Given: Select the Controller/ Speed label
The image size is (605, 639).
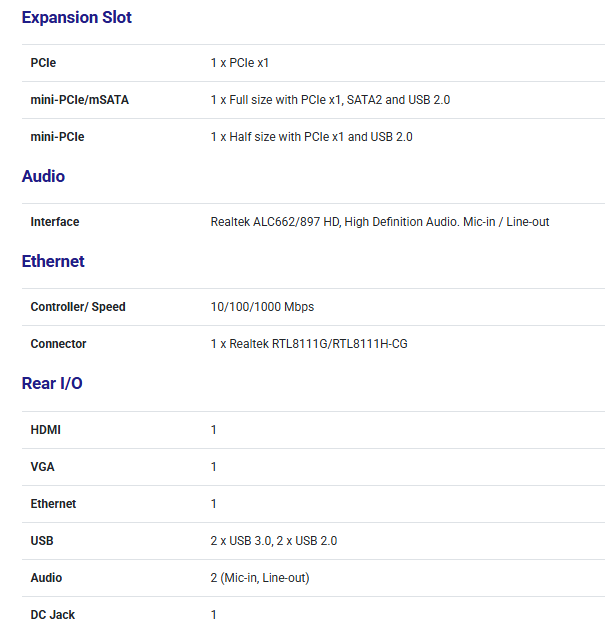Looking at the screenshot, I should 78,307.
